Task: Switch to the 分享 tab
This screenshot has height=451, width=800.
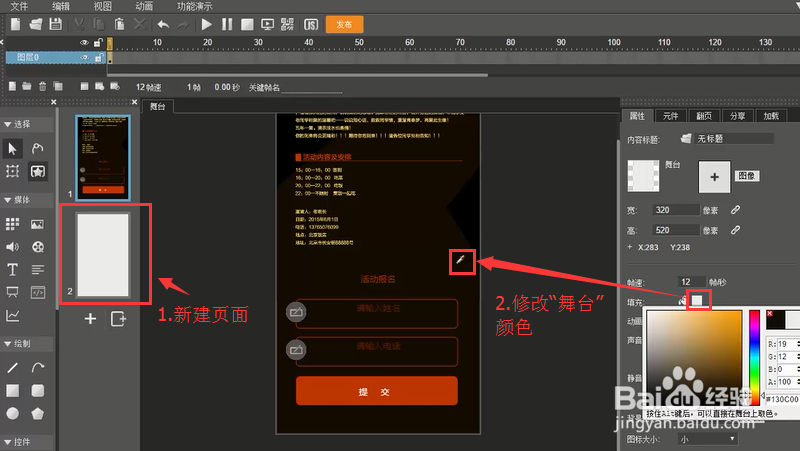Action: (737, 116)
